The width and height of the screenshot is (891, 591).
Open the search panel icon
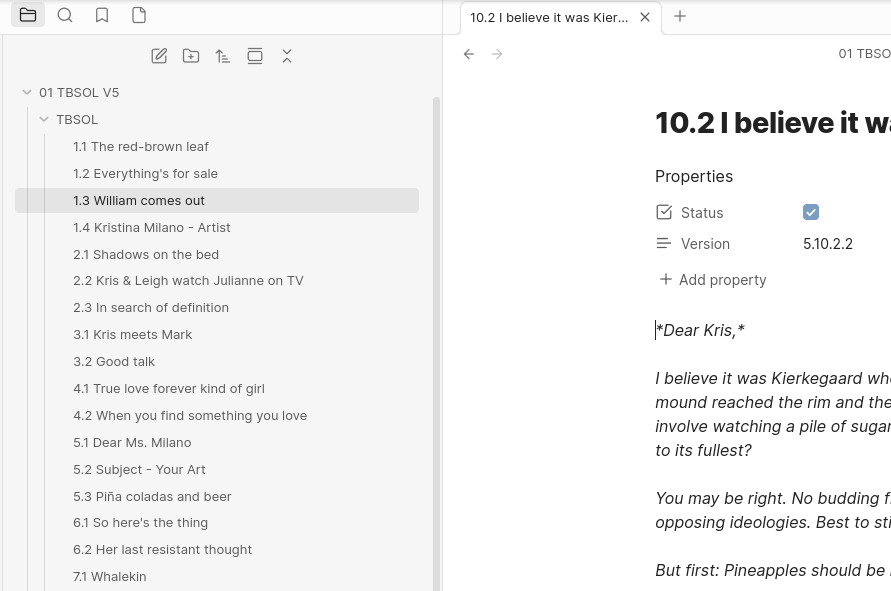pyautogui.click(x=65, y=15)
